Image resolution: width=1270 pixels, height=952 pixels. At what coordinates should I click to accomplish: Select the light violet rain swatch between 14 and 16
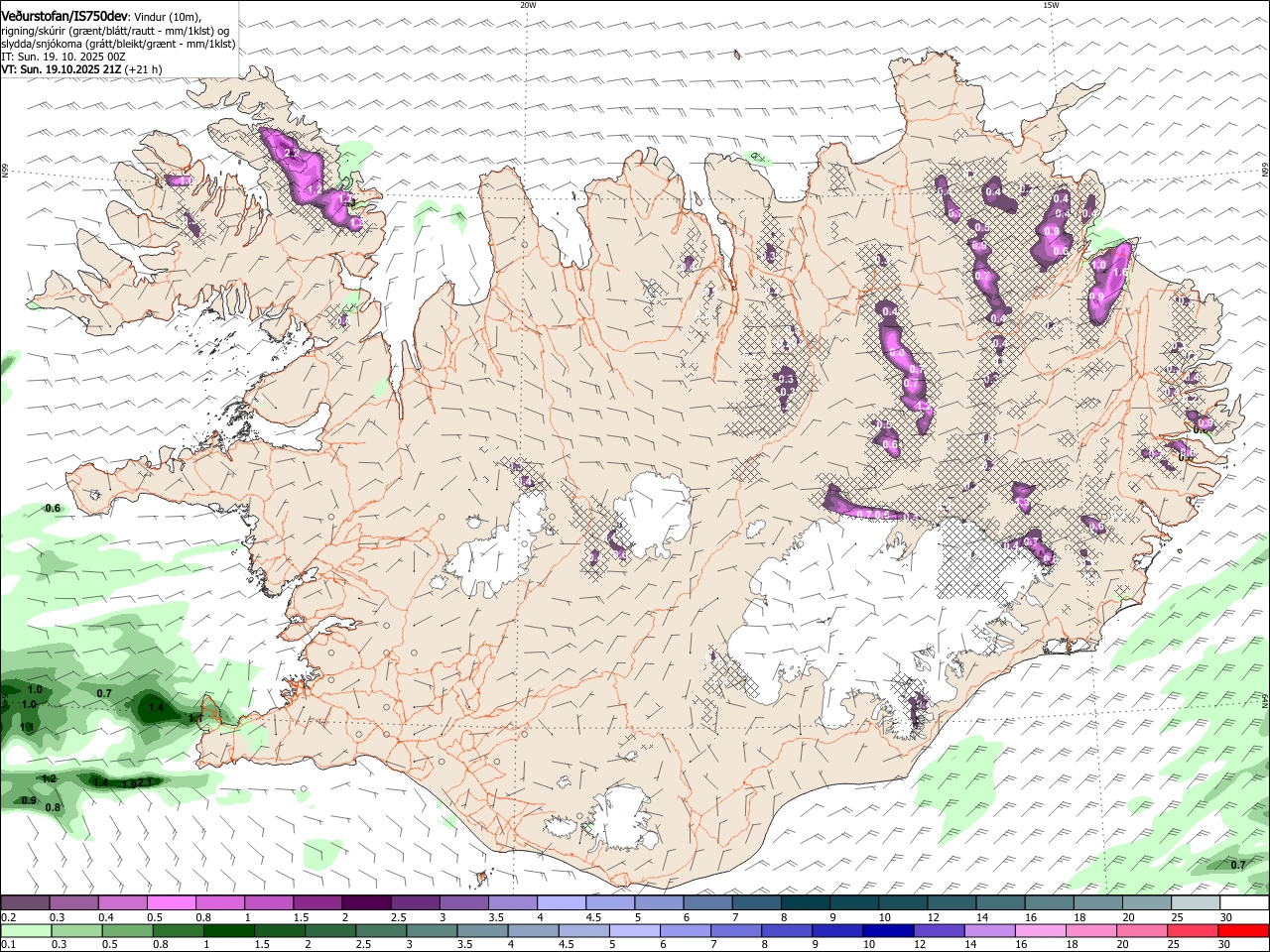click(989, 930)
